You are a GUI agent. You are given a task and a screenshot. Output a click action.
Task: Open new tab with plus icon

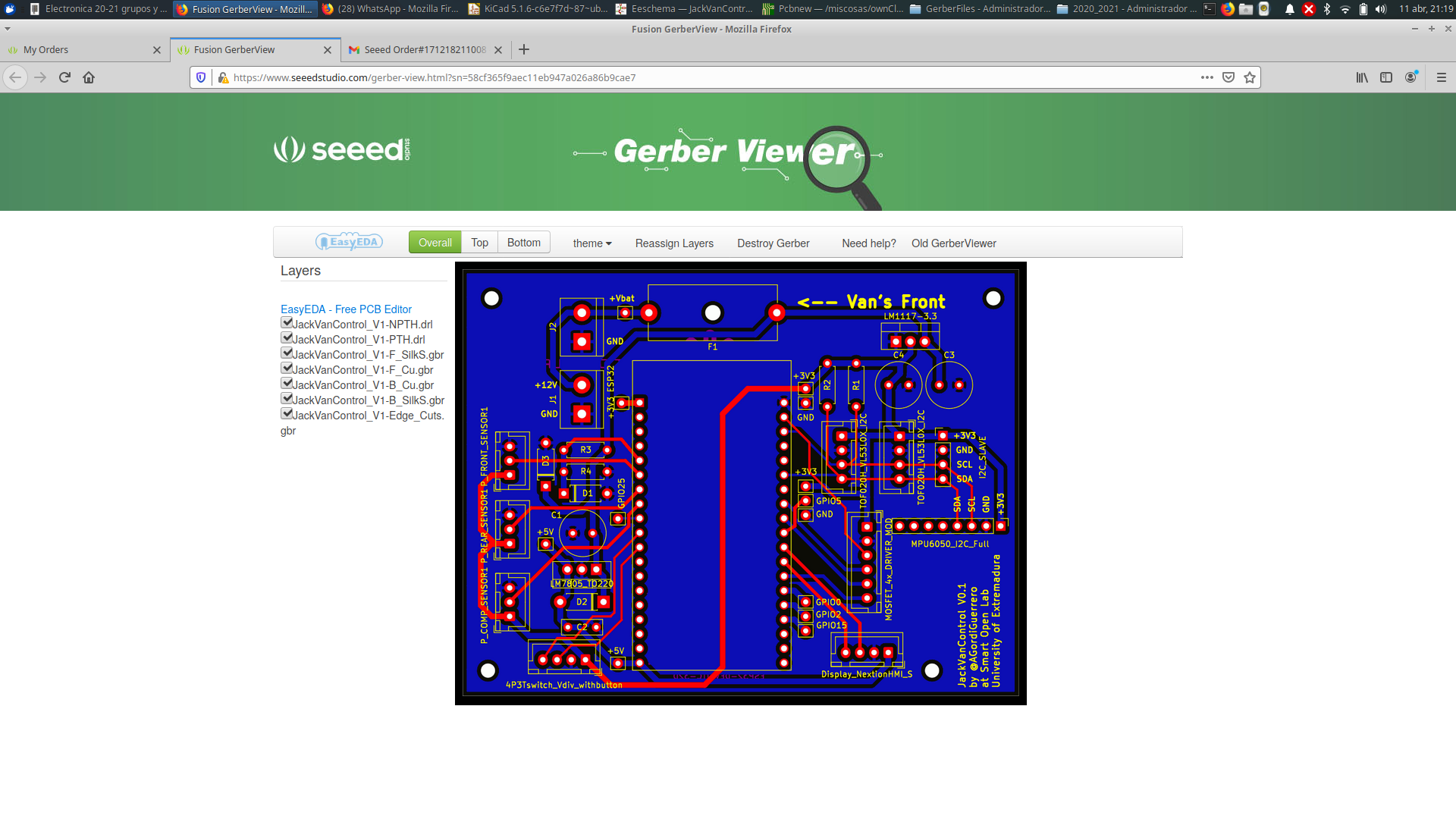(x=524, y=49)
